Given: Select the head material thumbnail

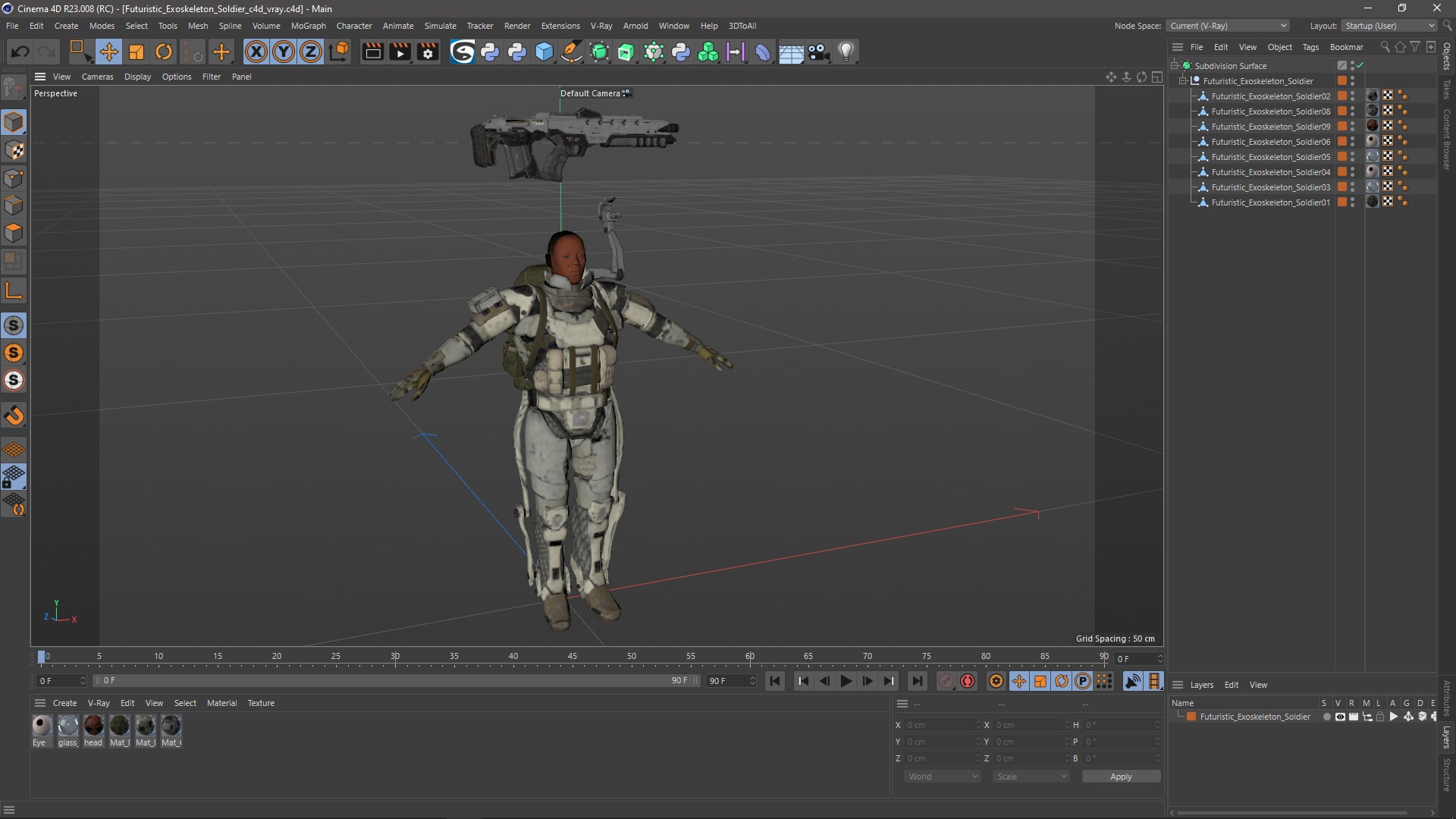Looking at the screenshot, I should point(93,726).
